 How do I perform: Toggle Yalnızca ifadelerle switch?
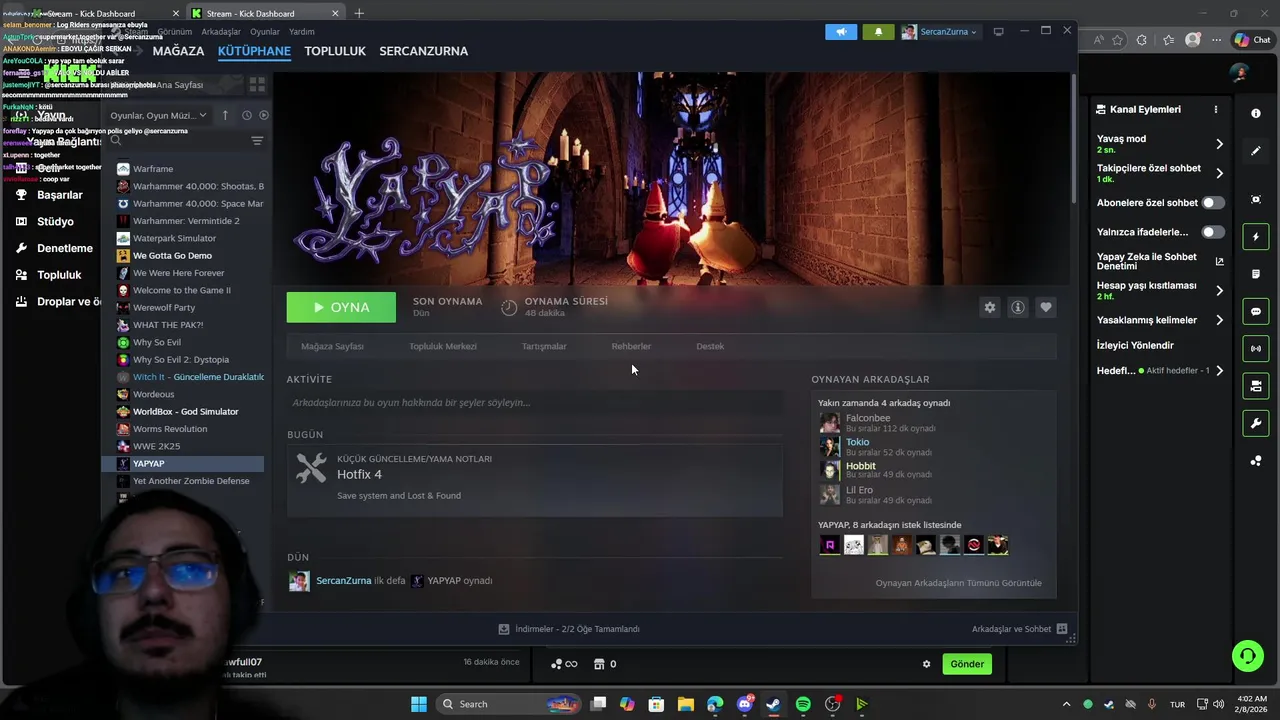pyautogui.click(x=1213, y=232)
